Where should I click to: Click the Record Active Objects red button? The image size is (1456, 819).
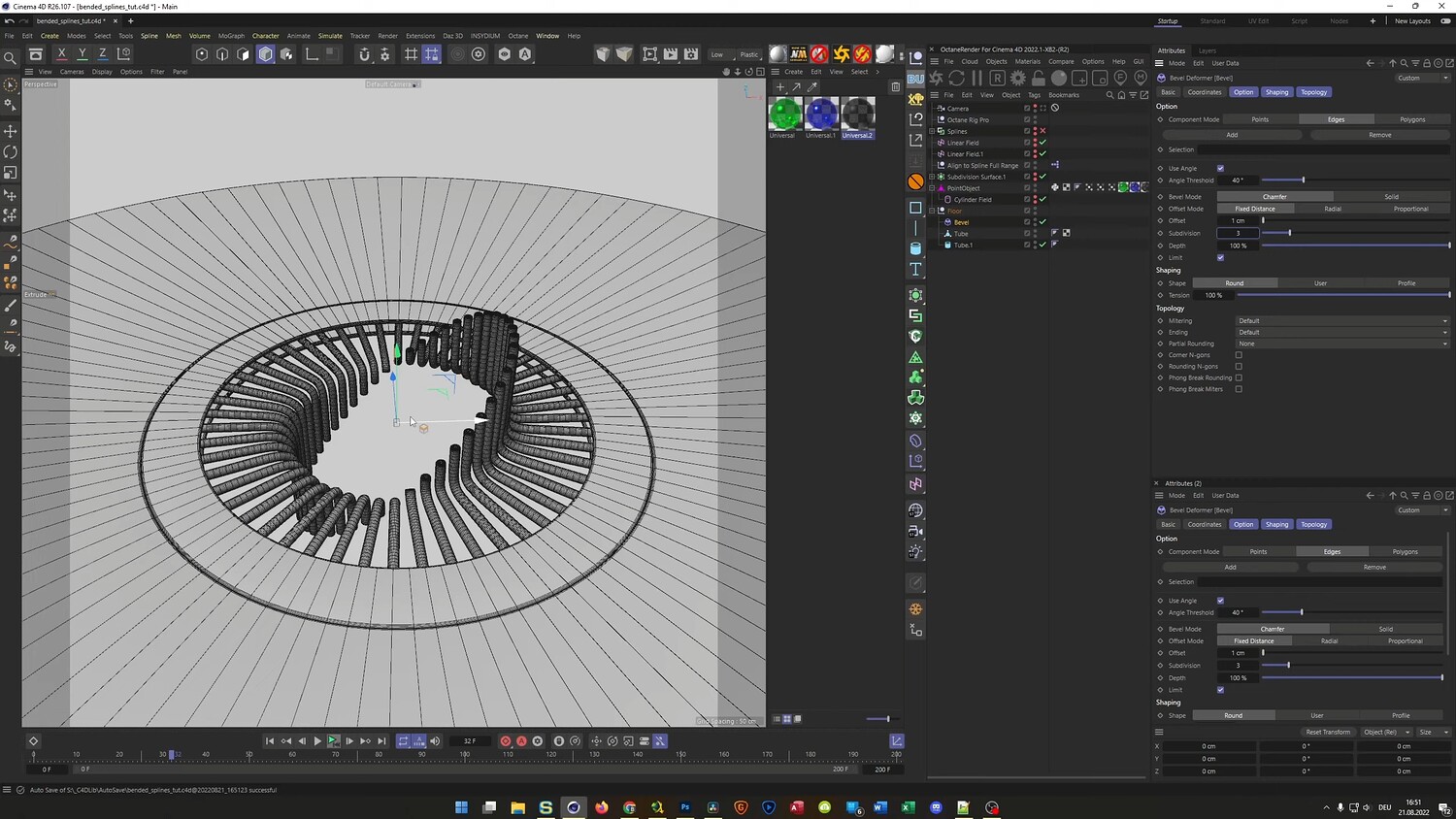pyautogui.click(x=505, y=741)
